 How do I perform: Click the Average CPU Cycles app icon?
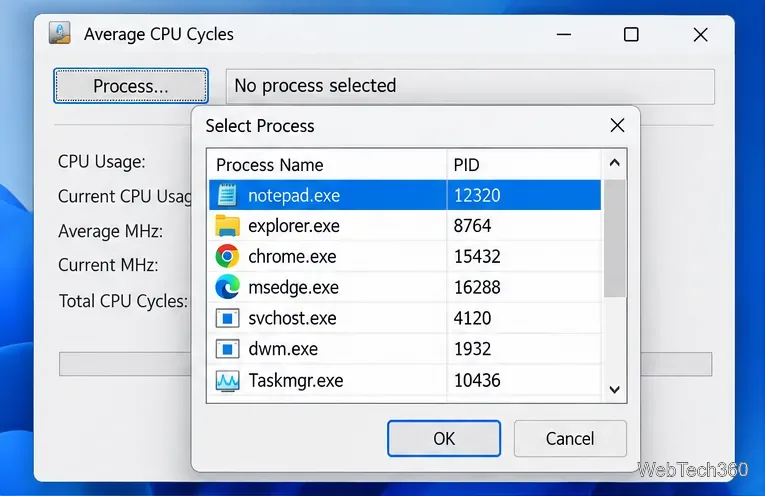[60, 34]
